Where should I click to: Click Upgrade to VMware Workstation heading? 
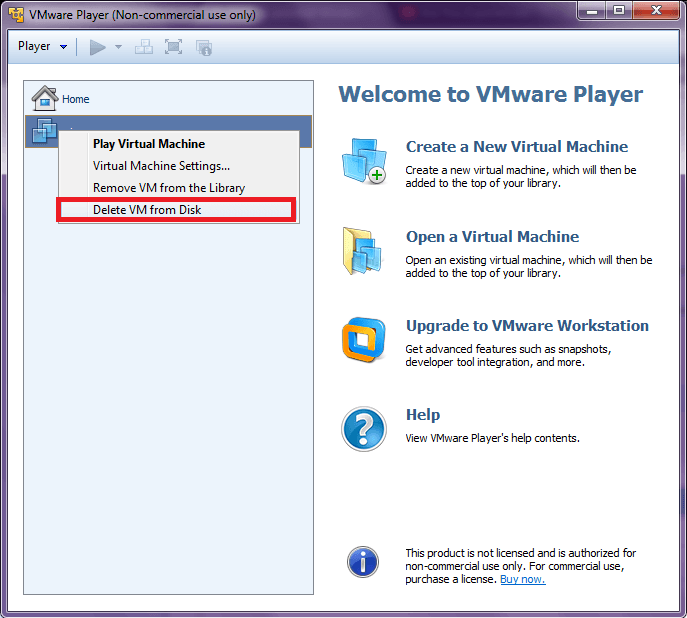(x=527, y=326)
